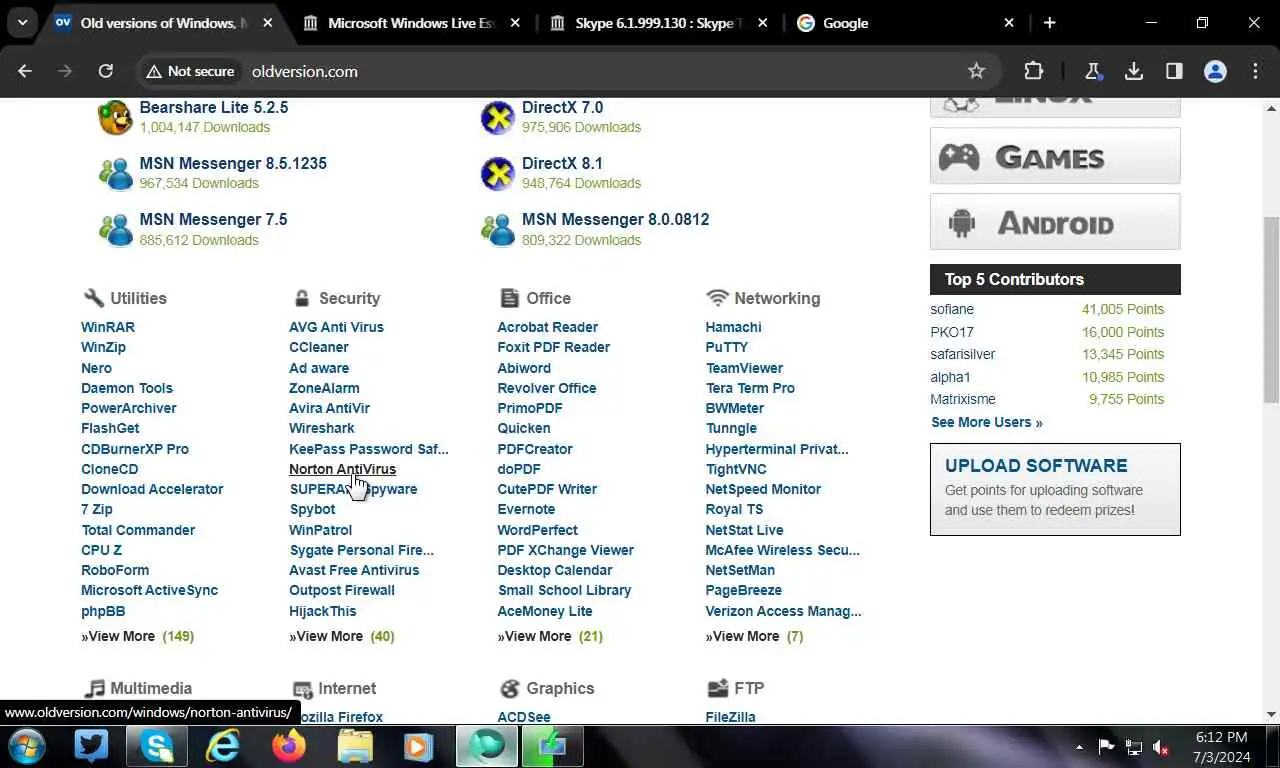Click See More Users link
This screenshot has height=768, width=1280.
pos(986,422)
